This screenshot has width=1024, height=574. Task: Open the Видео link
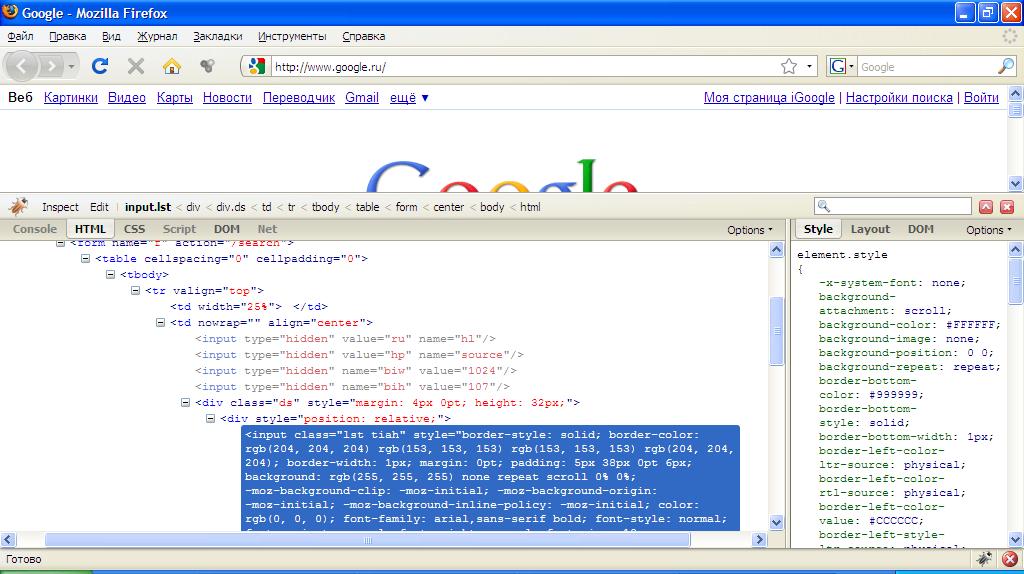coord(127,98)
